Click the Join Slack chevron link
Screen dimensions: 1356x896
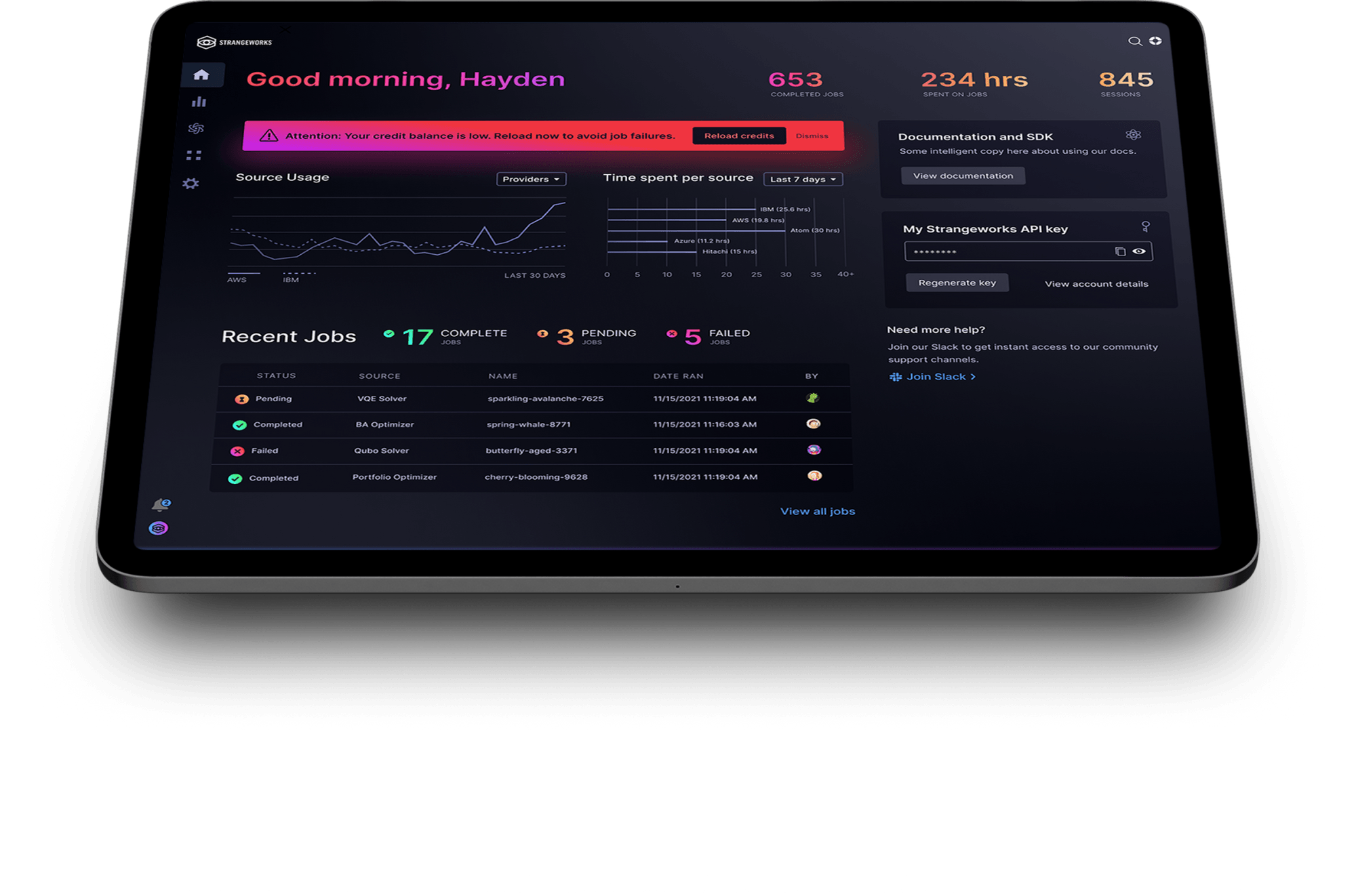coord(933,377)
